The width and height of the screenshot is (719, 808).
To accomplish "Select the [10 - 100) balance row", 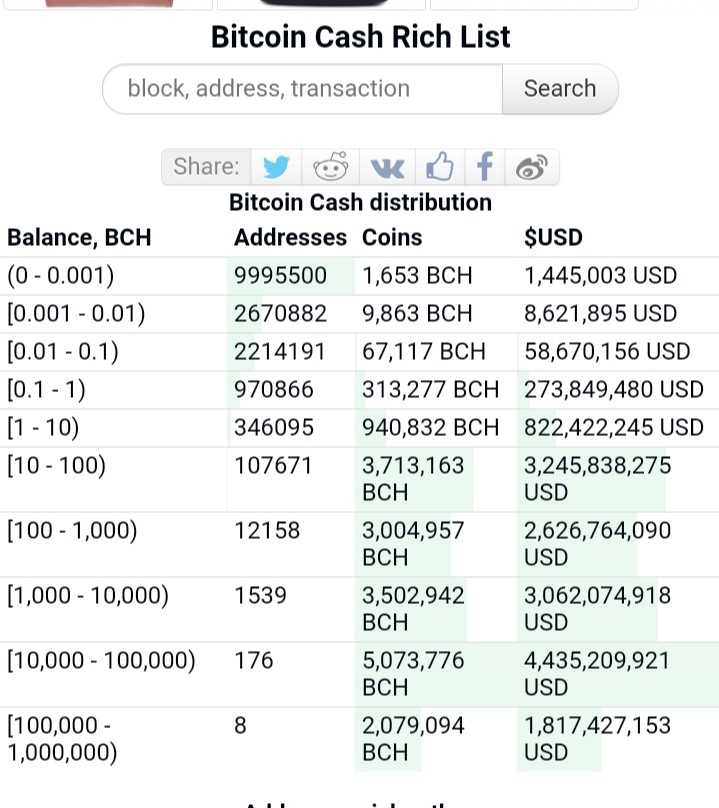I will click(x=359, y=479).
